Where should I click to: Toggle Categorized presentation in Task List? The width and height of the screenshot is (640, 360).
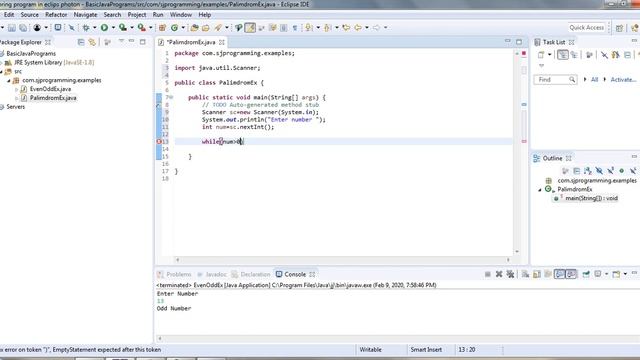click(563, 55)
